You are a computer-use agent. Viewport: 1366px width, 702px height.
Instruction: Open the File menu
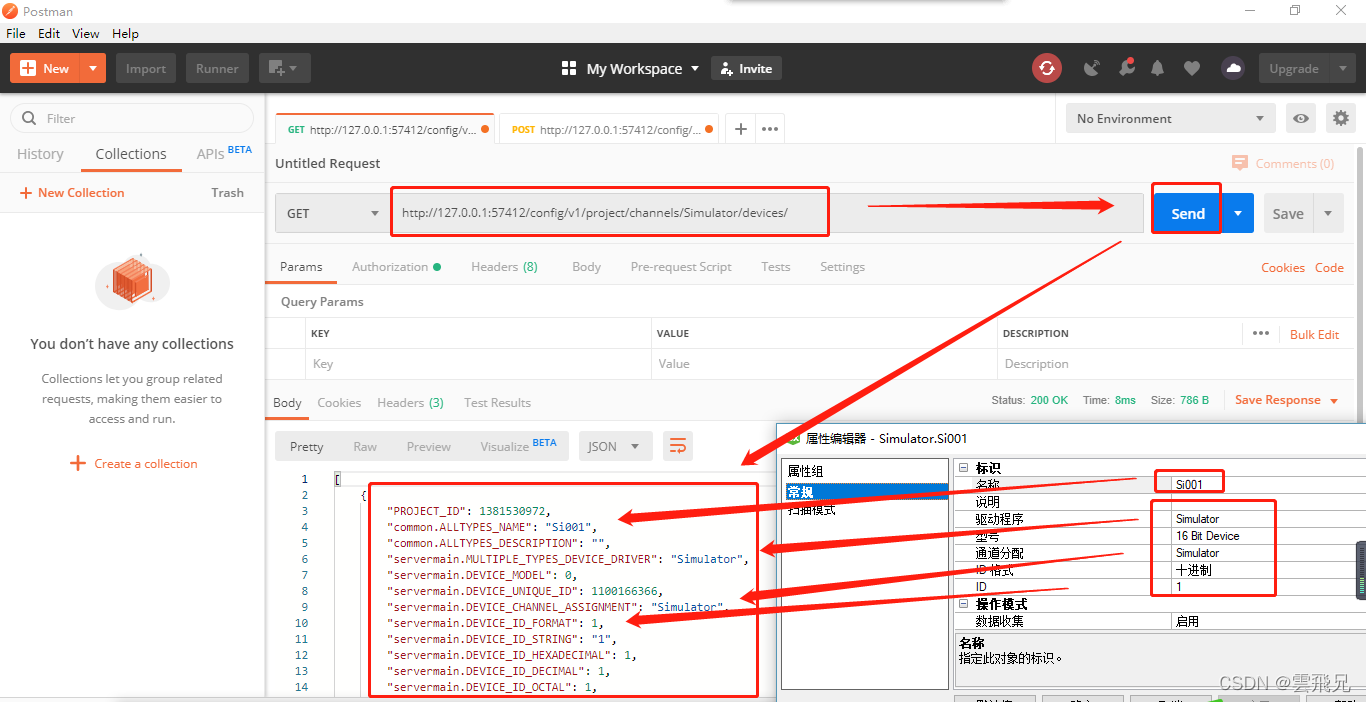15,33
